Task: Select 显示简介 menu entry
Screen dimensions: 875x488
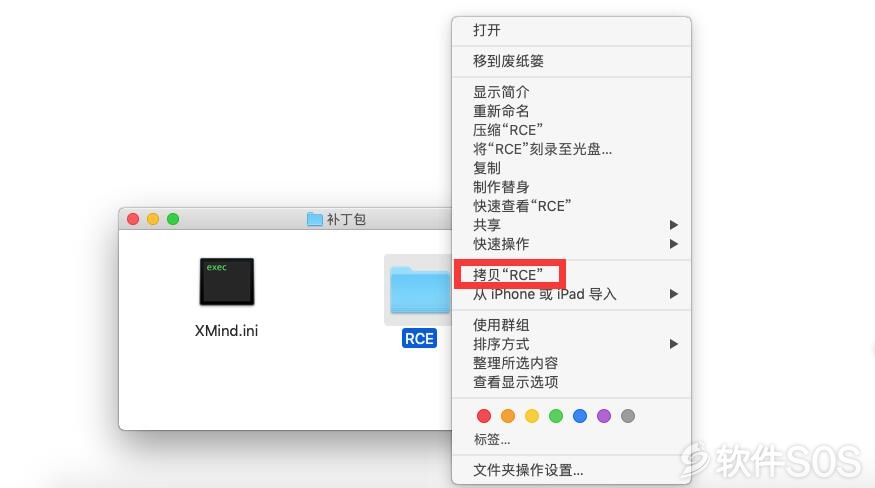Action: (571, 92)
